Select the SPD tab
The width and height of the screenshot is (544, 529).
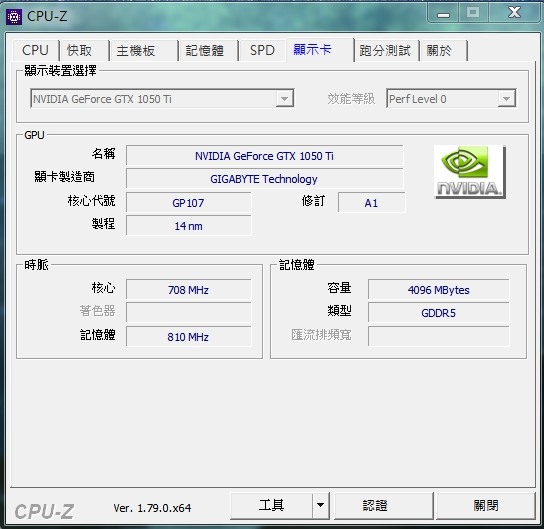[262, 51]
